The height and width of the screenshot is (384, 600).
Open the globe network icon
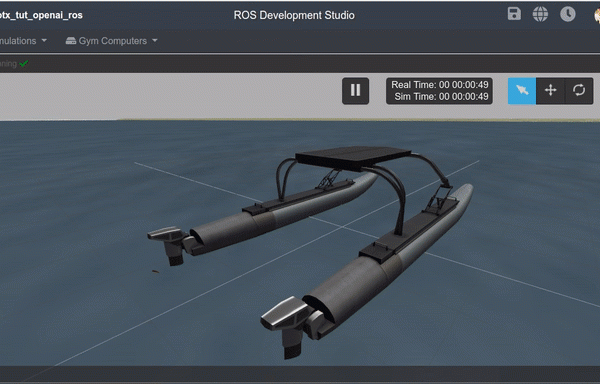pyautogui.click(x=540, y=15)
